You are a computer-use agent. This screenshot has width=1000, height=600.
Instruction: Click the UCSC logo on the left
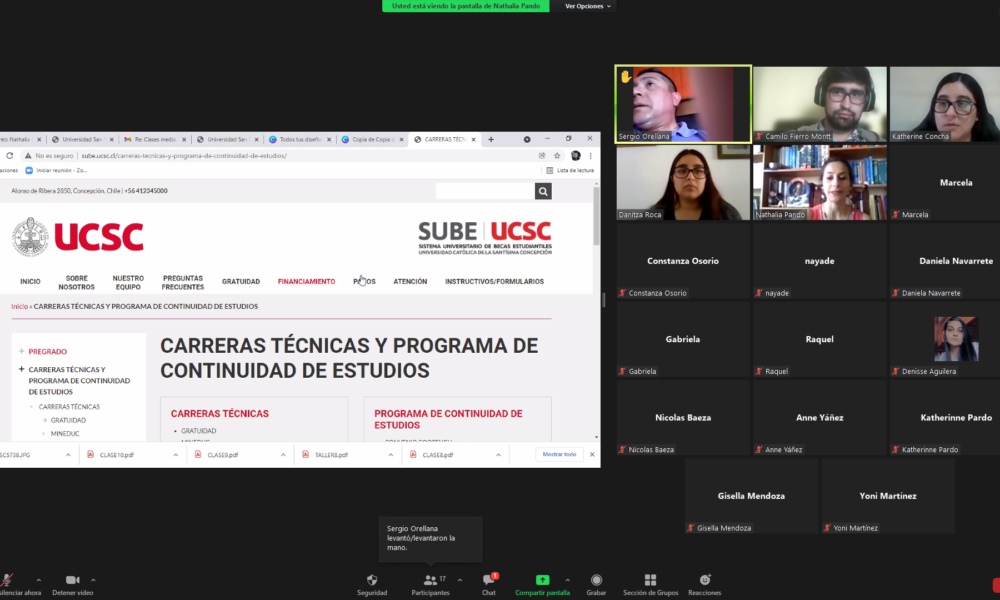tap(77, 237)
